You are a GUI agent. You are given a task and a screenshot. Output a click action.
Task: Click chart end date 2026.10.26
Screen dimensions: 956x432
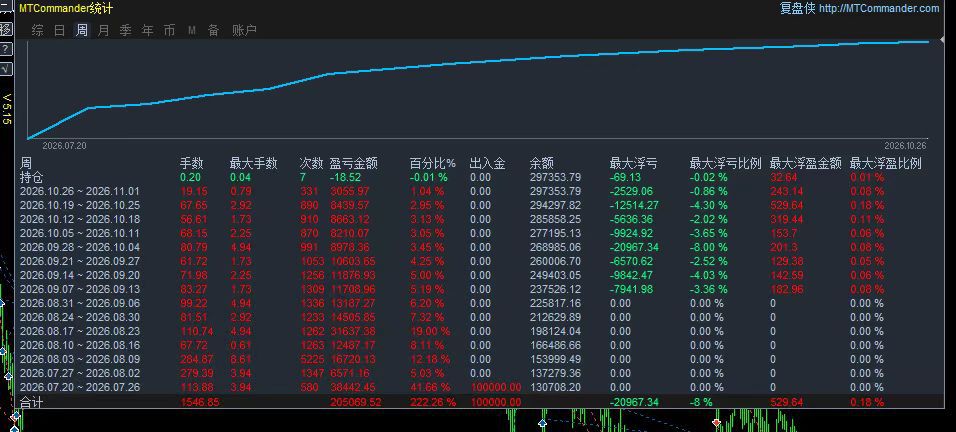905,146
